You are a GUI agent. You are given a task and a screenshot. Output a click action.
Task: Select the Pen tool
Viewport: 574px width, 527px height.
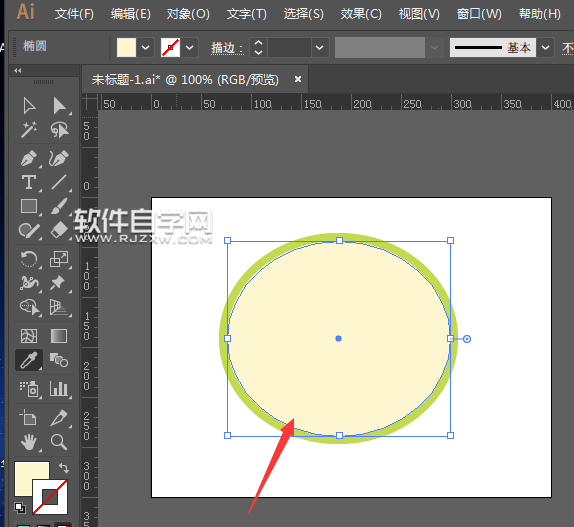click(29, 158)
